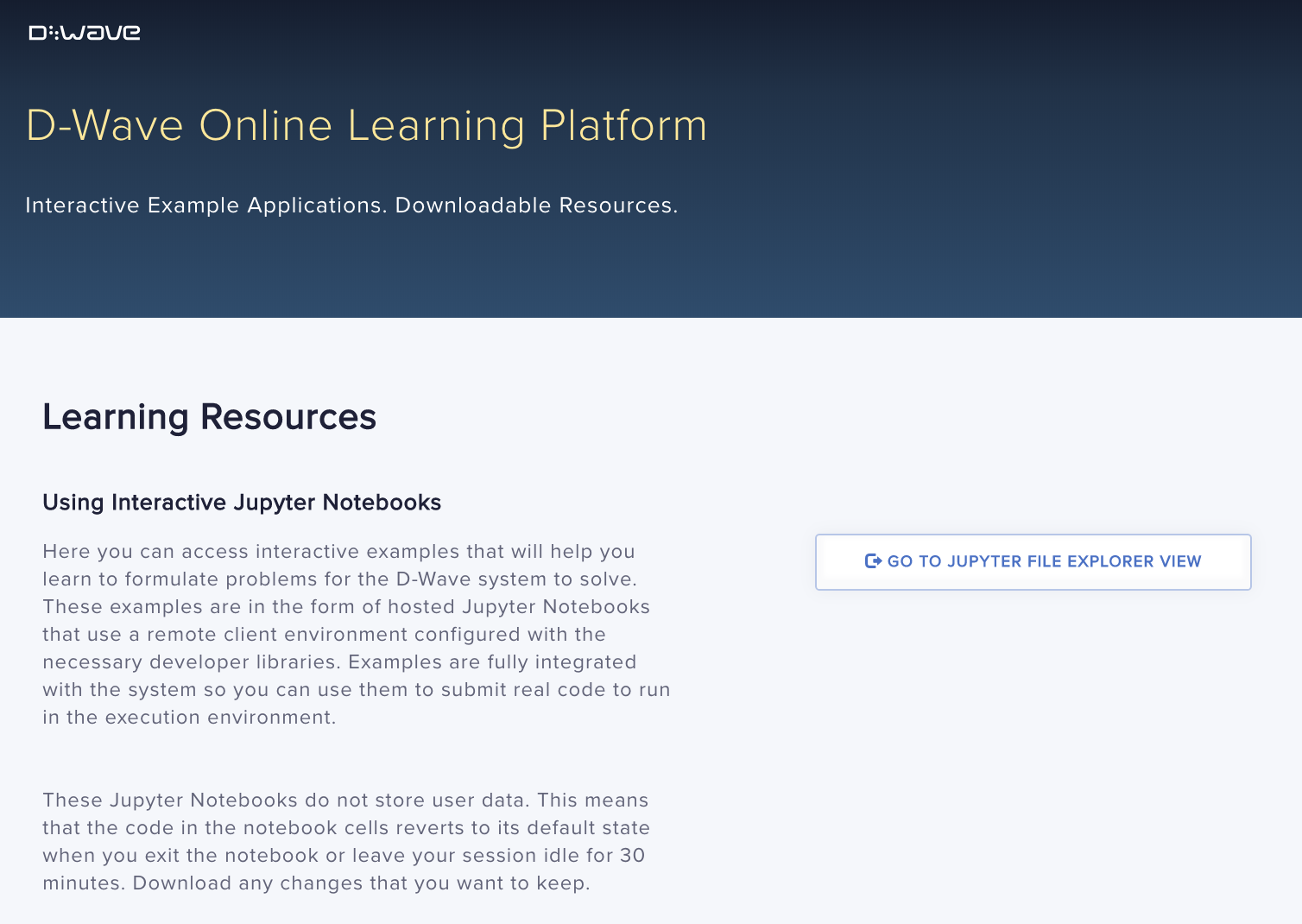Click the D-Wave logo in header
The height and width of the screenshot is (924, 1302).
pyautogui.click(x=85, y=33)
